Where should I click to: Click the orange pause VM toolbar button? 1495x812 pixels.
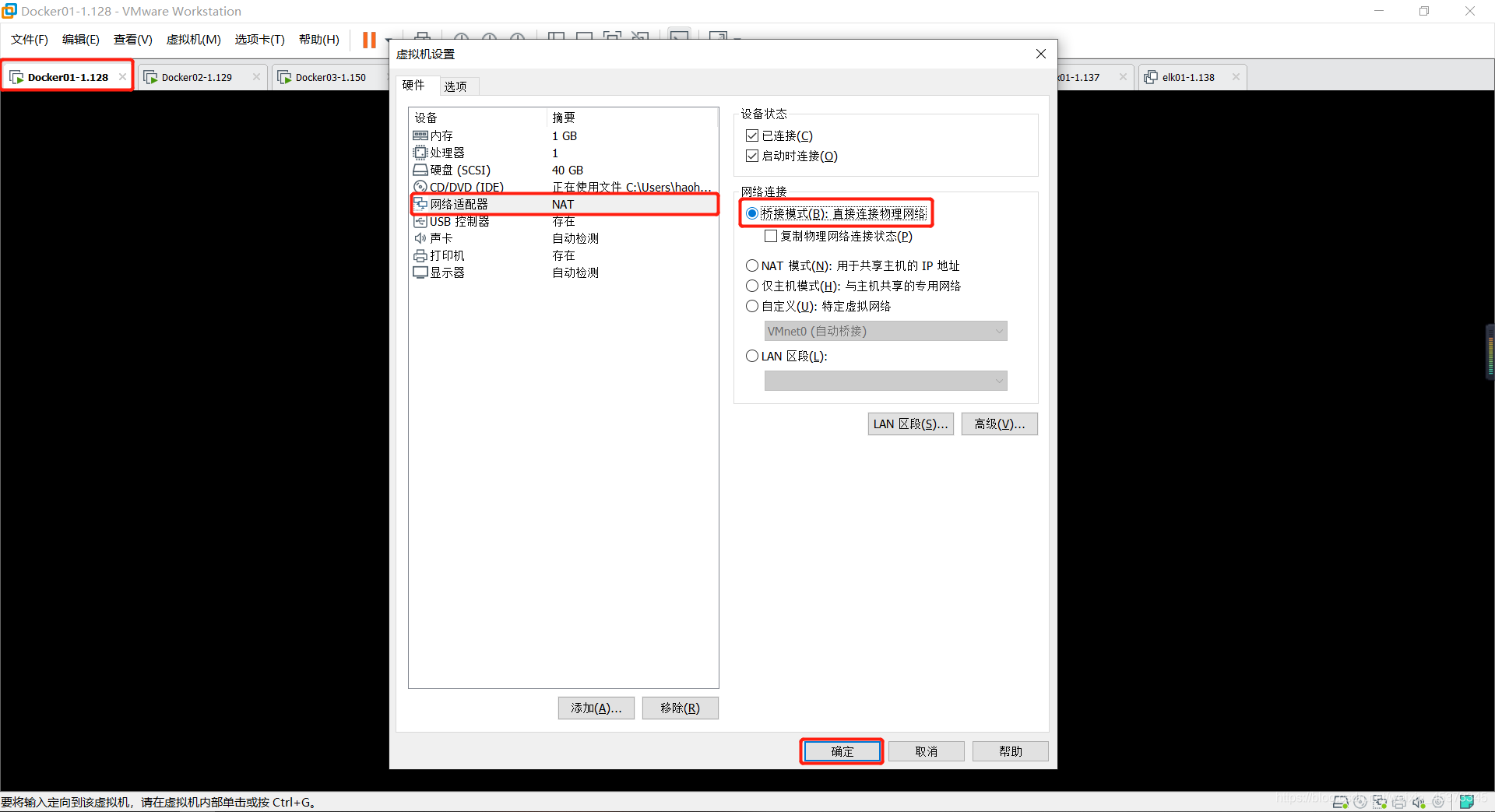[369, 40]
